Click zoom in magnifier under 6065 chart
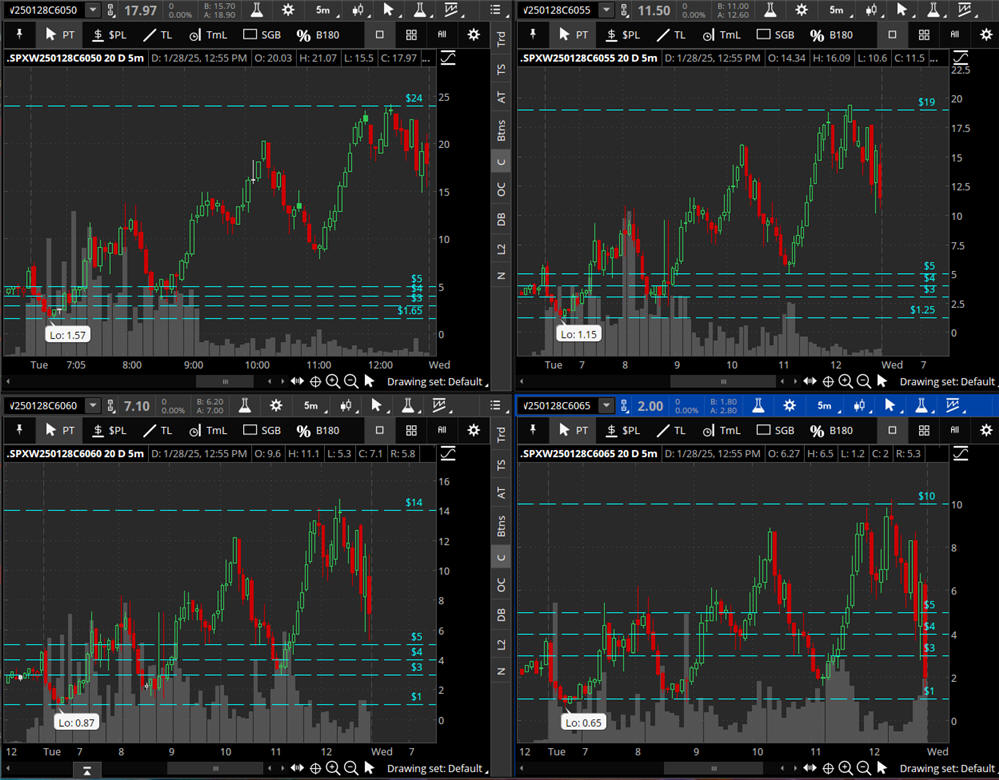 845,768
